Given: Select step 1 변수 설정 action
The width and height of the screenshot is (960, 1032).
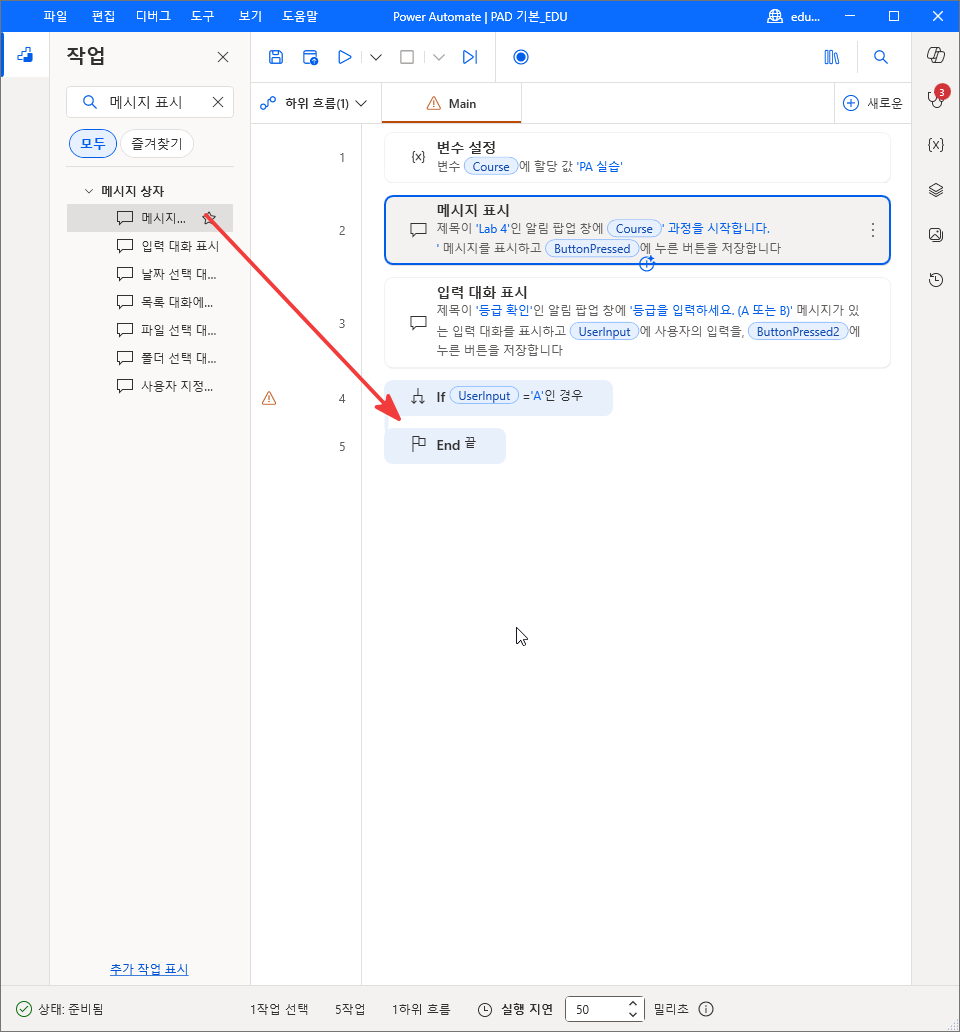Looking at the screenshot, I should pyautogui.click(x=637, y=157).
